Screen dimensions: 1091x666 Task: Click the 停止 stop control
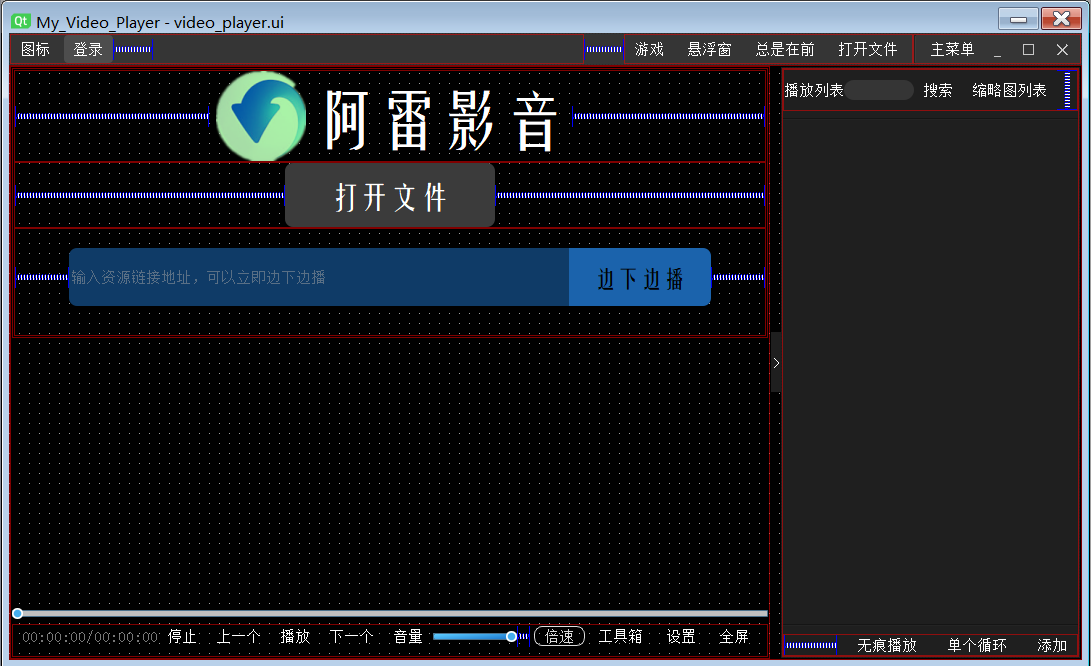coord(182,637)
